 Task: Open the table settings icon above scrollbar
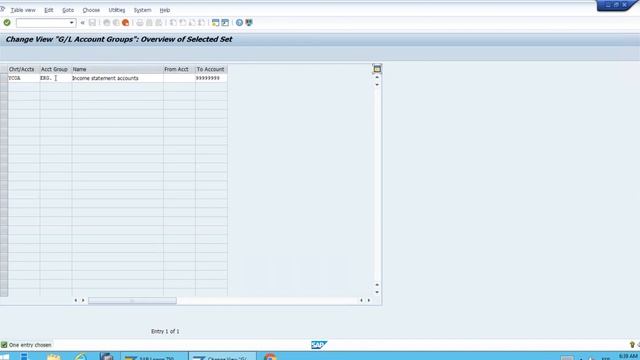[x=377, y=69]
